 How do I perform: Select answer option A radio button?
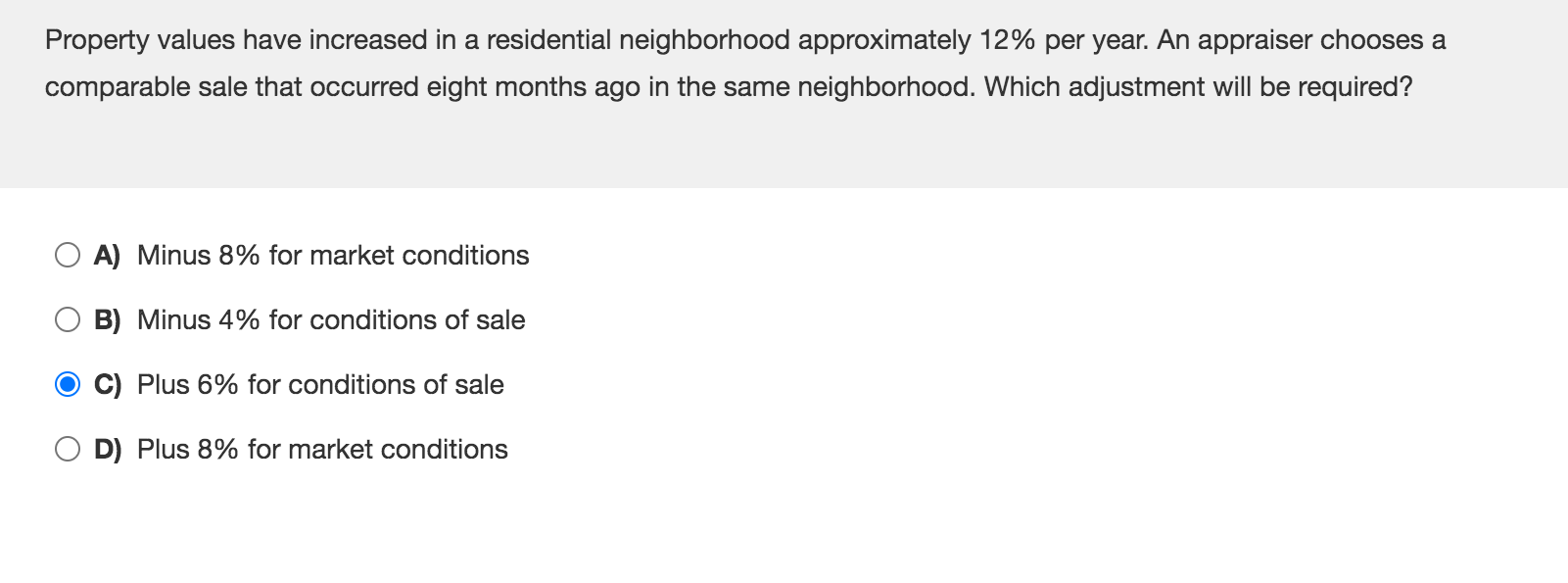68,256
